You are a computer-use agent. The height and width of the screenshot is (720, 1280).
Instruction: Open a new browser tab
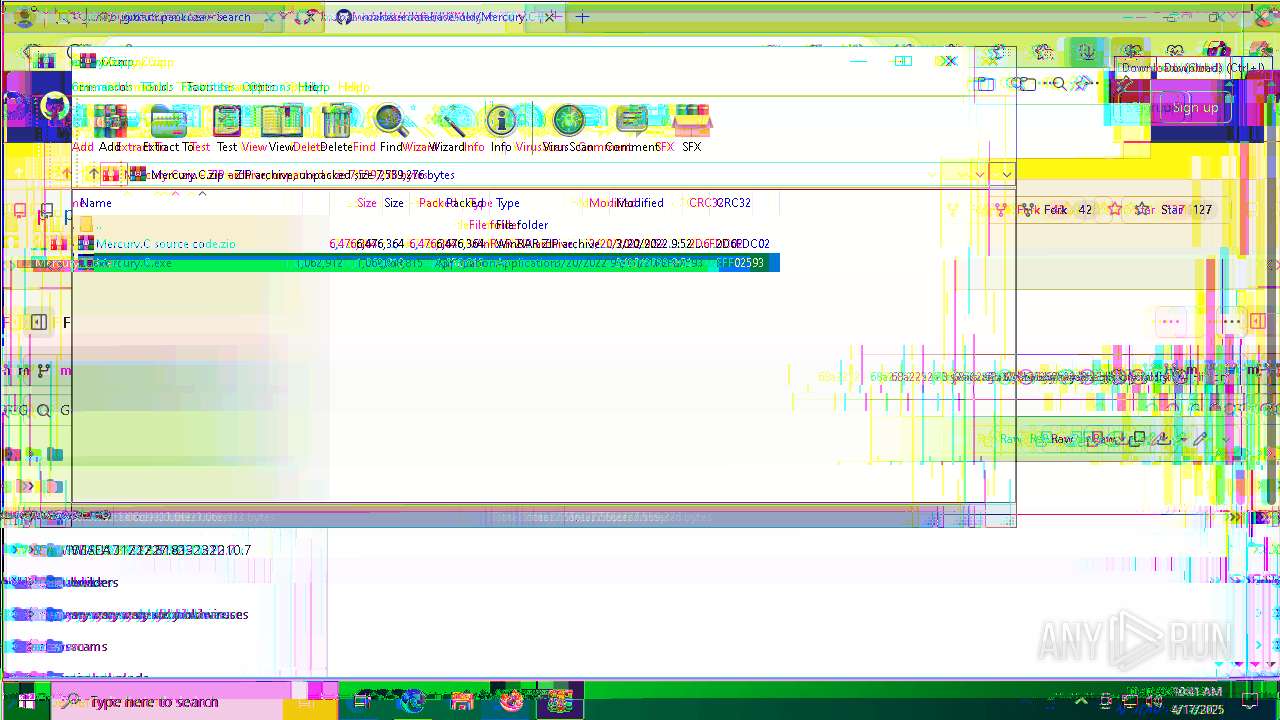coord(583,17)
